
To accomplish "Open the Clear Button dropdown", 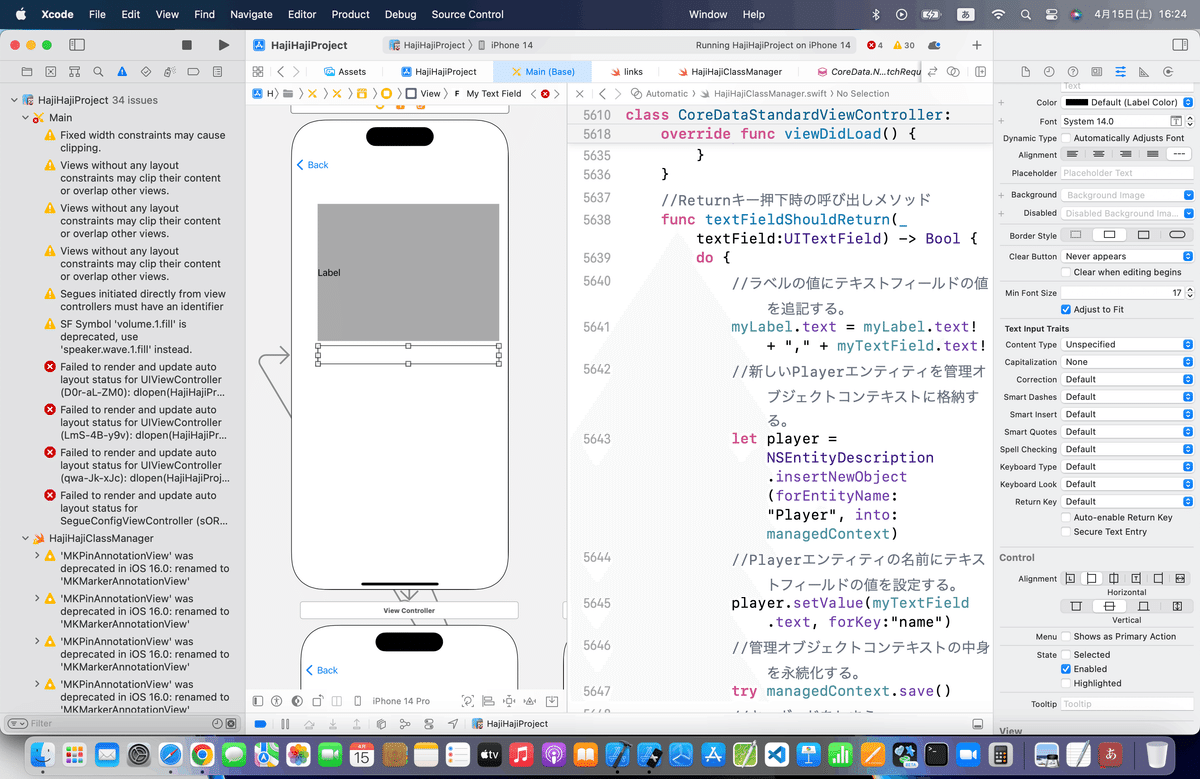I will (1128, 257).
